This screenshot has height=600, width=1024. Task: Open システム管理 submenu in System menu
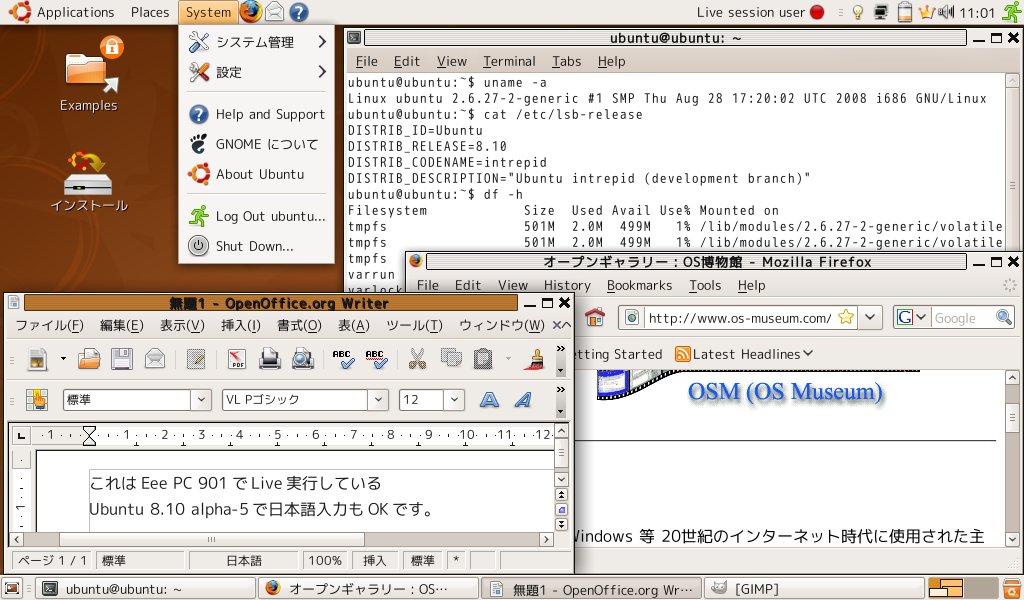(x=257, y=42)
